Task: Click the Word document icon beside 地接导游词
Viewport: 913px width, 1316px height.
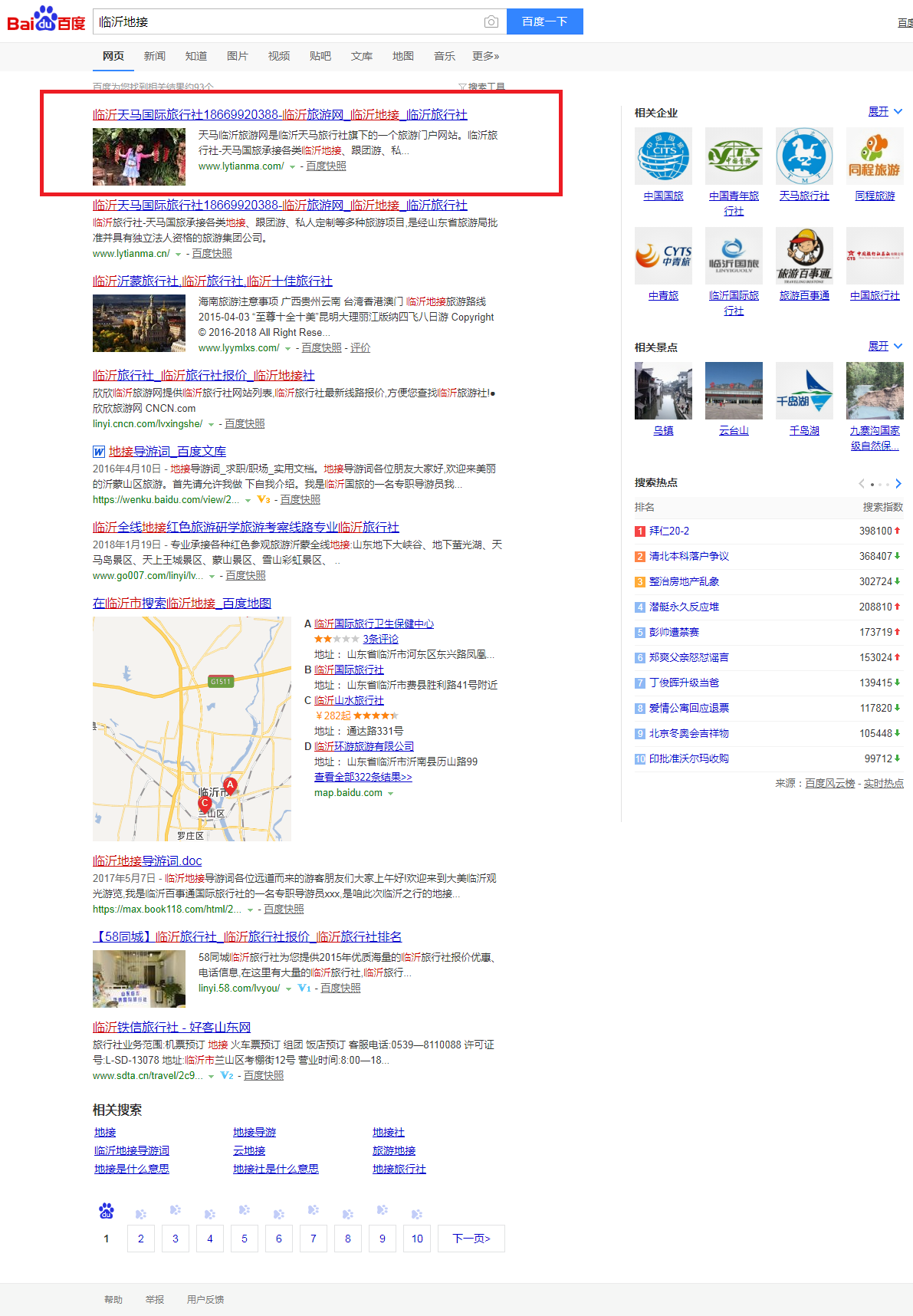Action: 99,452
